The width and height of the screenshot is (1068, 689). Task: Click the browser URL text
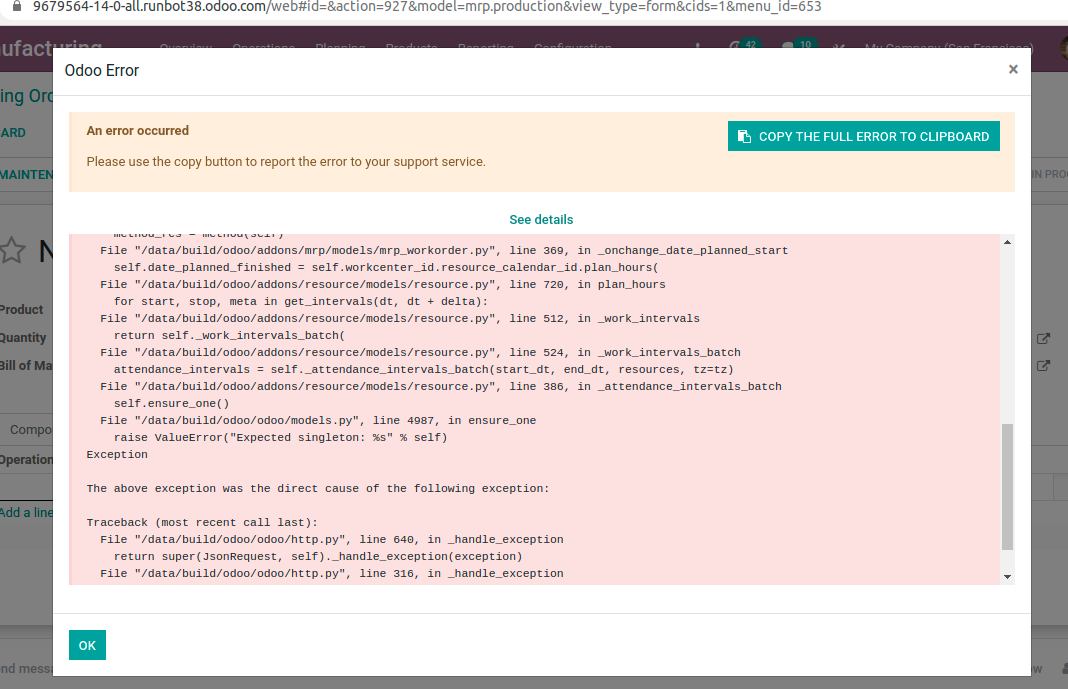tap(427, 7)
